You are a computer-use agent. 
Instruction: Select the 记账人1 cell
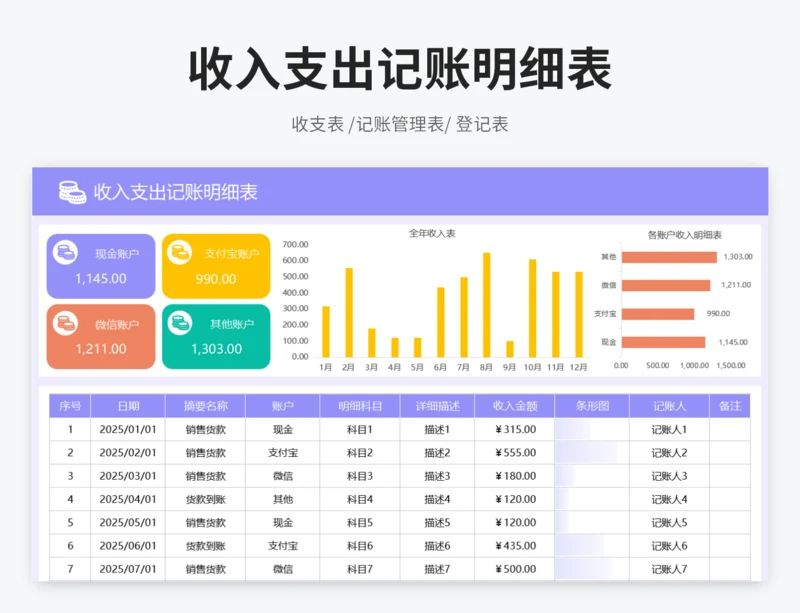coord(669,430)
